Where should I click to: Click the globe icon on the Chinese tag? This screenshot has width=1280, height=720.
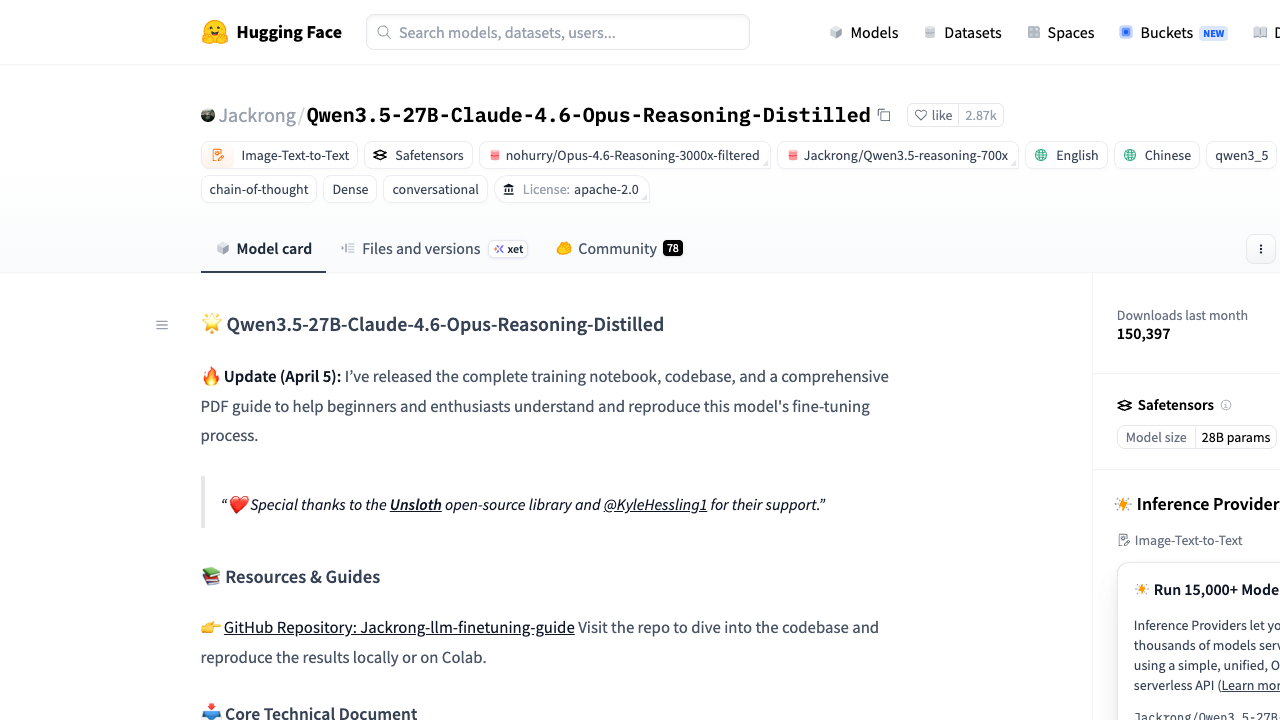coord(1130,155)
